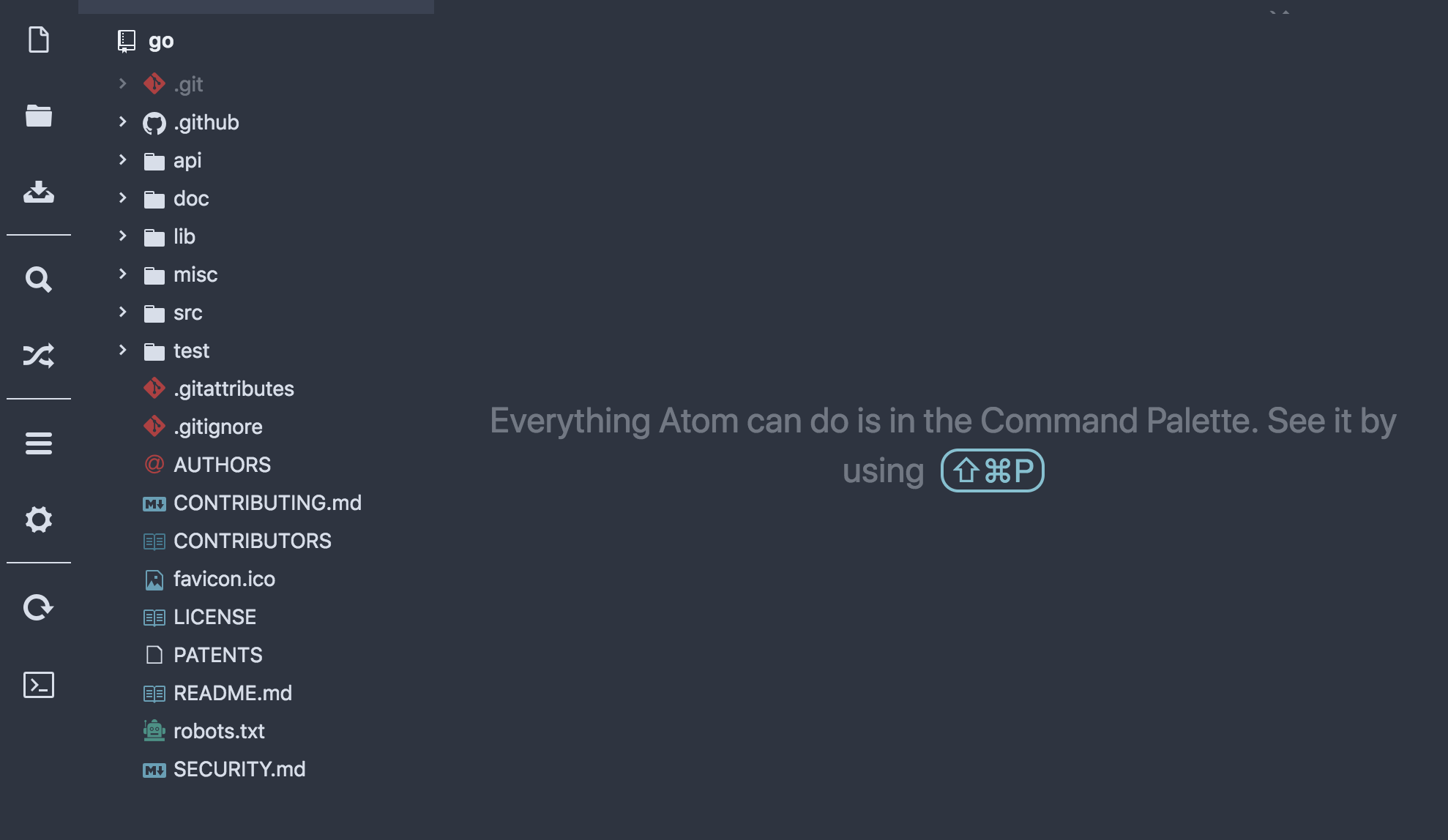Open the hamburger menu icon
The width and height of the screenshot is (1448, 840).
point(39,443)
